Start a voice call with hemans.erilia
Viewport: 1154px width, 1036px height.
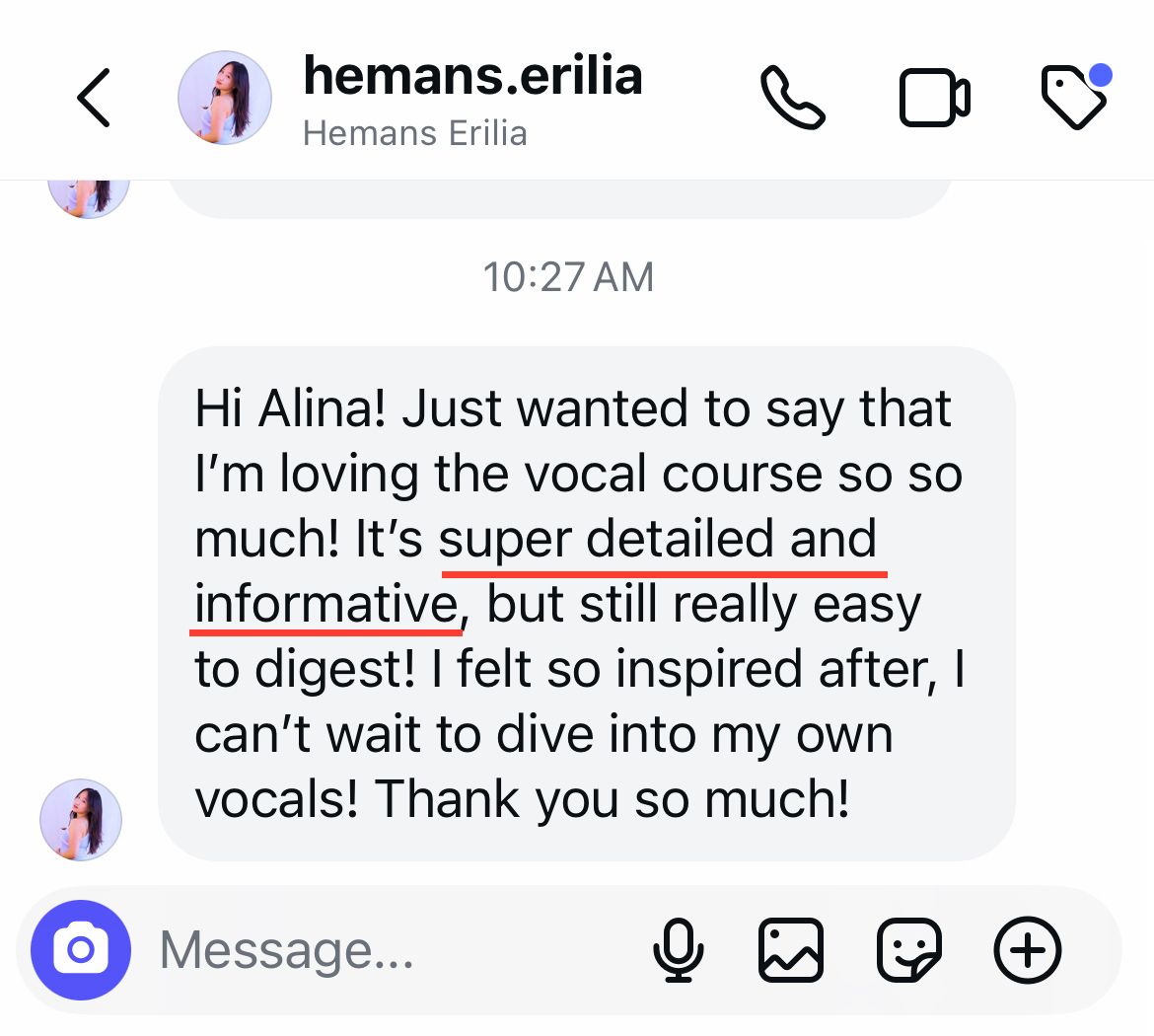pos(792,98)
